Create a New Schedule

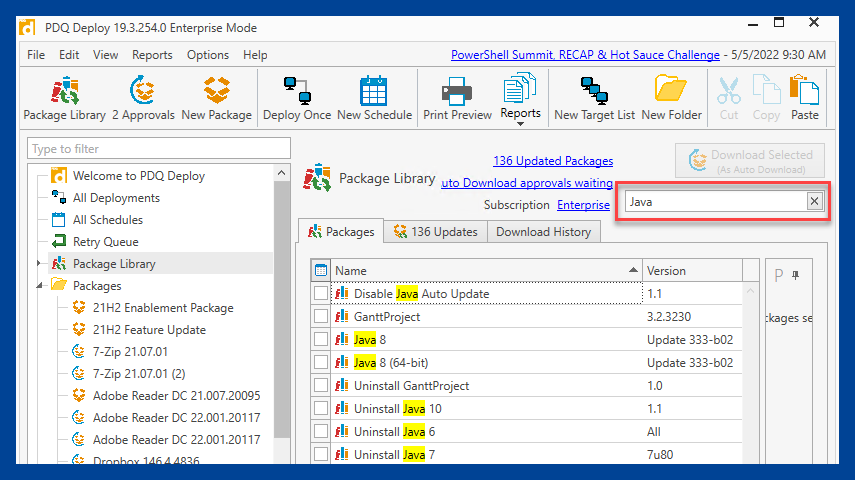[374, 99]
